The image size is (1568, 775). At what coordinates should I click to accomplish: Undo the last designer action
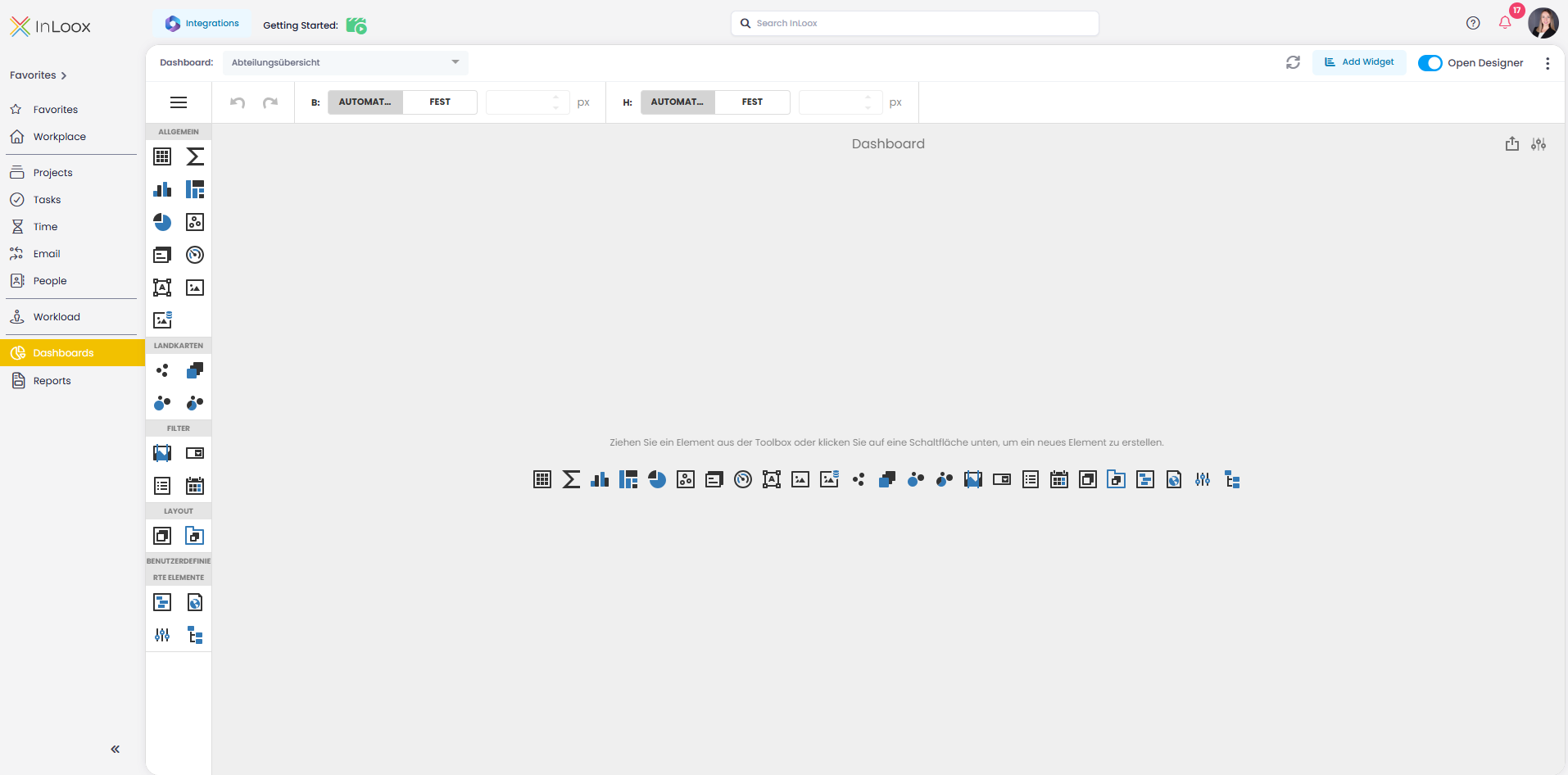(x=238, y=102)
